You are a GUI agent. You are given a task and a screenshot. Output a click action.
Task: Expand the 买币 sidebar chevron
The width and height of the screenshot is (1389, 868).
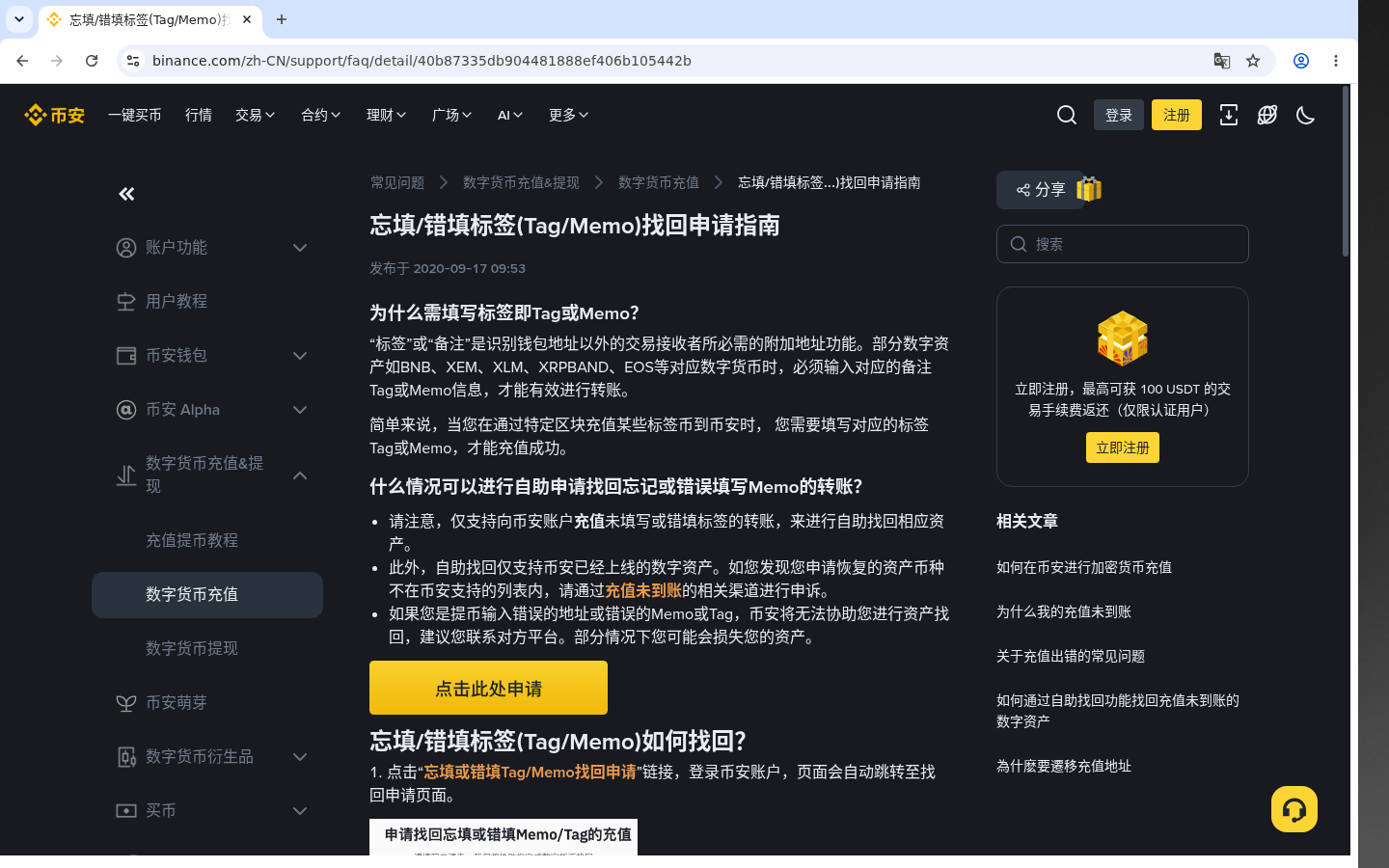pos(300,811)
